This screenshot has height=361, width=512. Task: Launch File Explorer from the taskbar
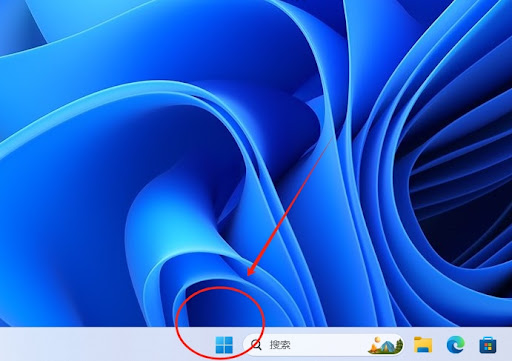(423, 344)
